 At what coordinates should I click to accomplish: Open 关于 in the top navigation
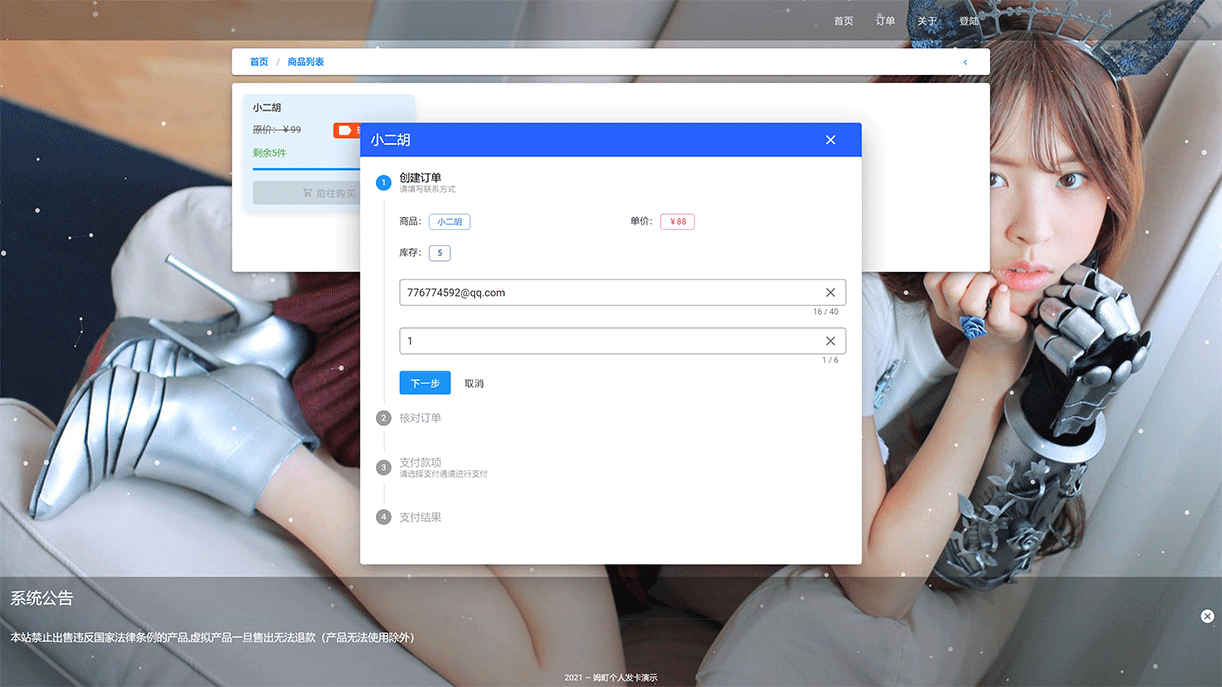pyautogui.click(x=927, y=21)
